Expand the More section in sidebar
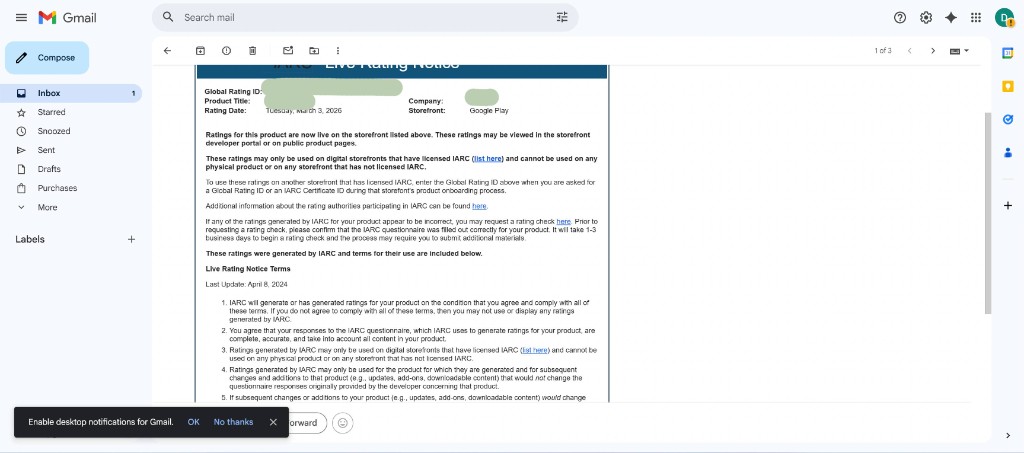 pyautogui.click(x=47, y=207)
